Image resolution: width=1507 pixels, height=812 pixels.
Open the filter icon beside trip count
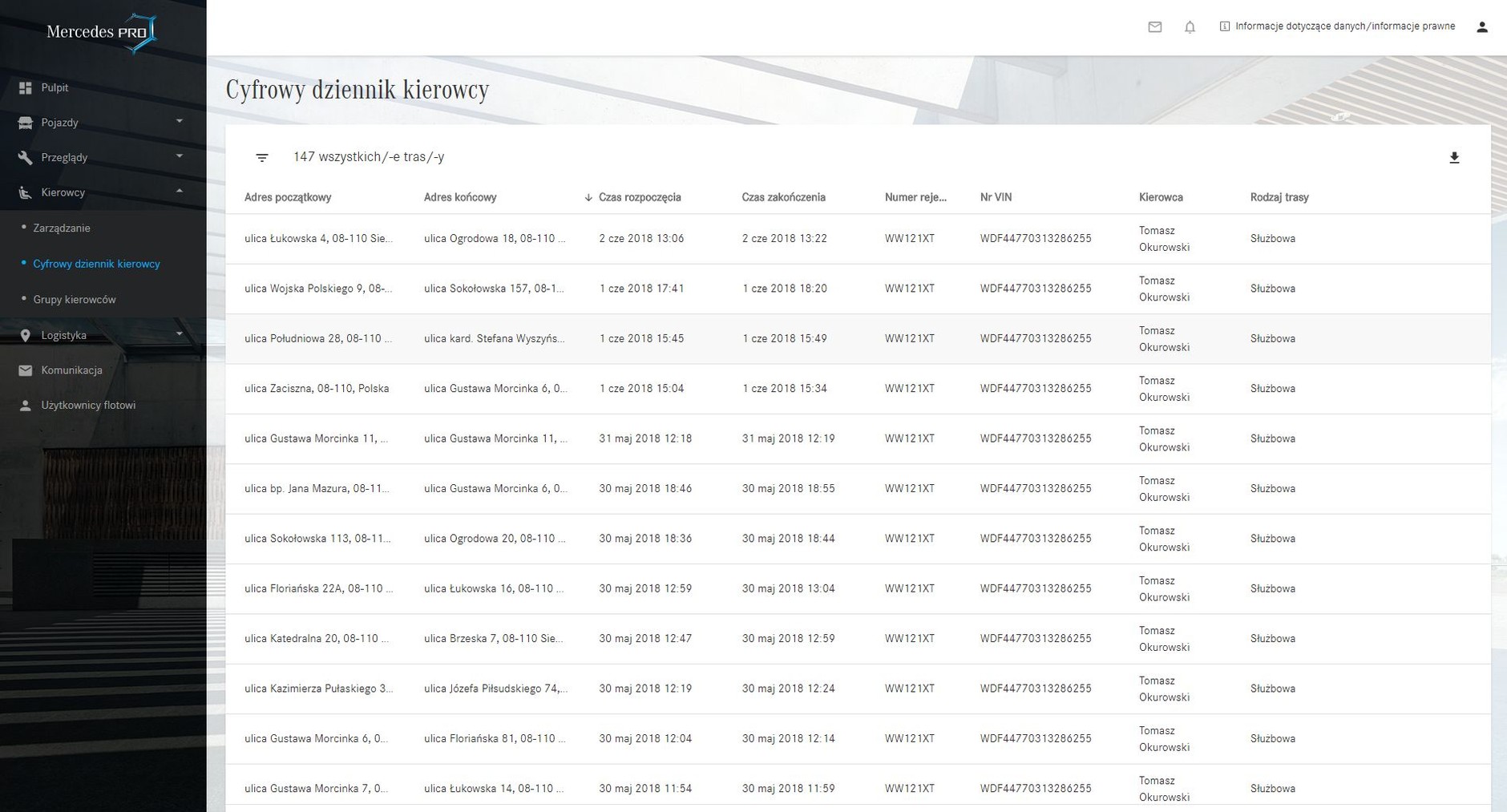tap(262, 158)
